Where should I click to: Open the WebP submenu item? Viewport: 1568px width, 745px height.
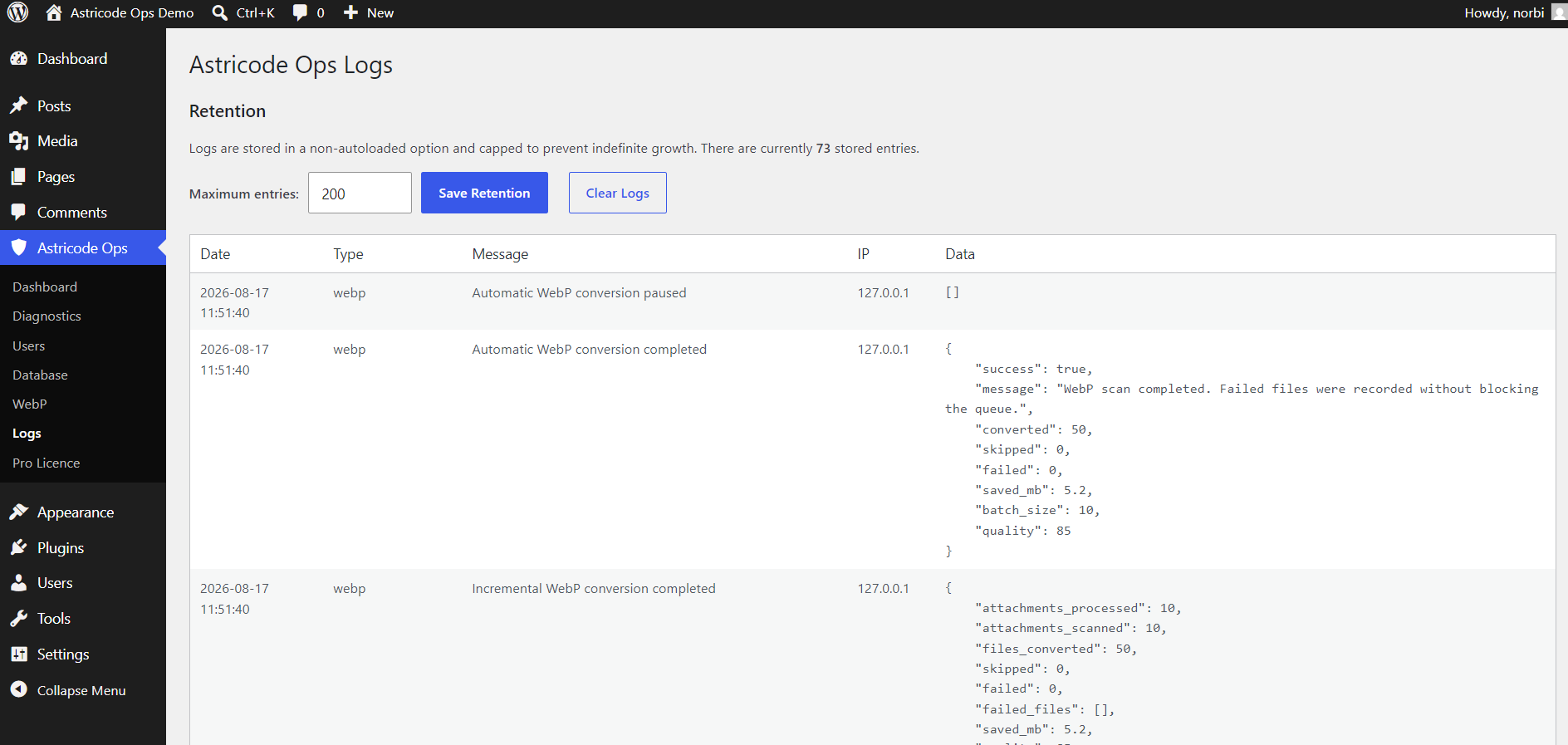click(x=30, y=404)
